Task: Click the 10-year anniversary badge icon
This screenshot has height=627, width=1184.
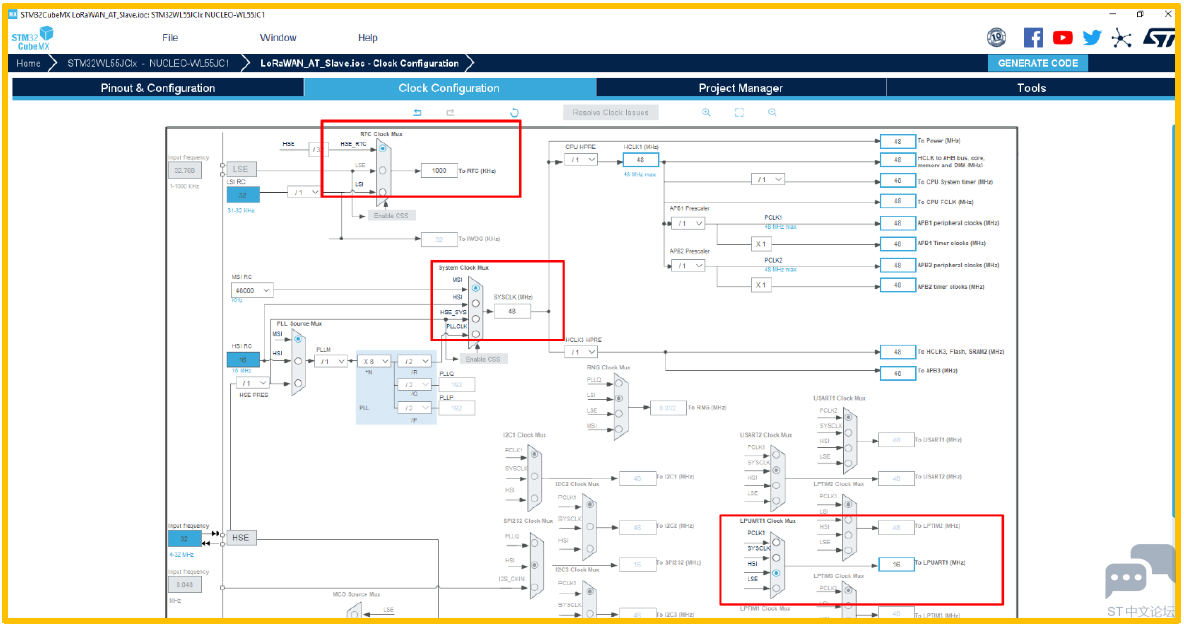Action: (997, 37)
